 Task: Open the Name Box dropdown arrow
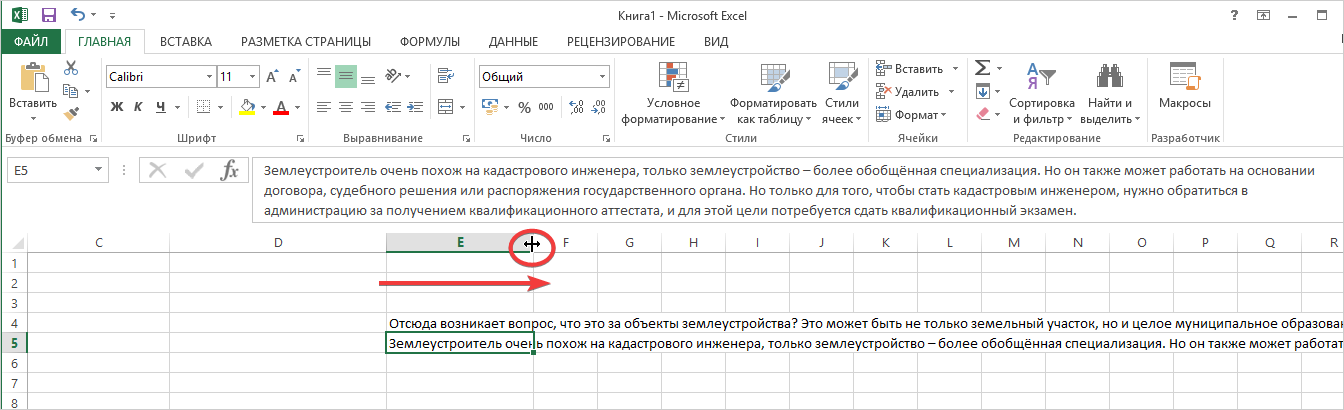[98, 170]
